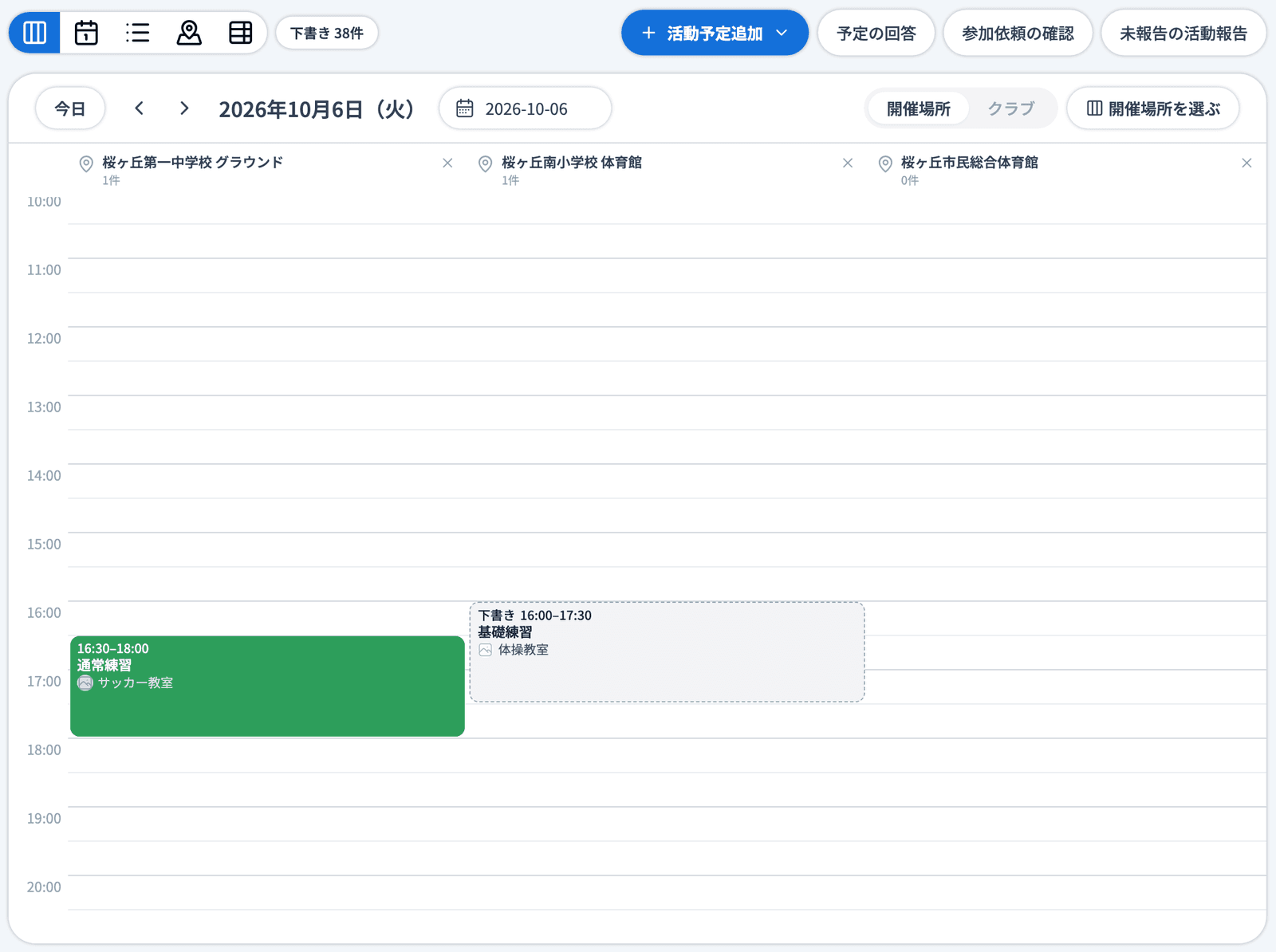Open 参加依頼の確認
This screenshot has height=952, width=1276.
coord(1018,33)
